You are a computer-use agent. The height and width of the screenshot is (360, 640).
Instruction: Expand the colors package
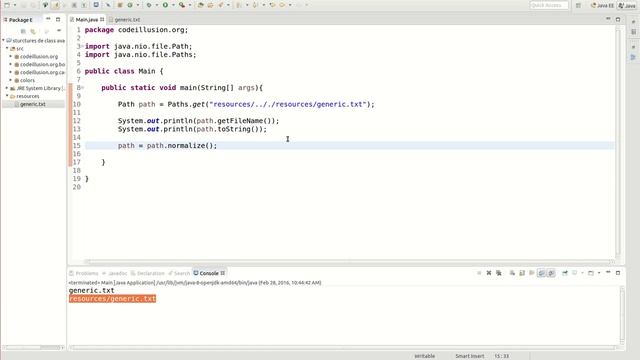point(11,80)
